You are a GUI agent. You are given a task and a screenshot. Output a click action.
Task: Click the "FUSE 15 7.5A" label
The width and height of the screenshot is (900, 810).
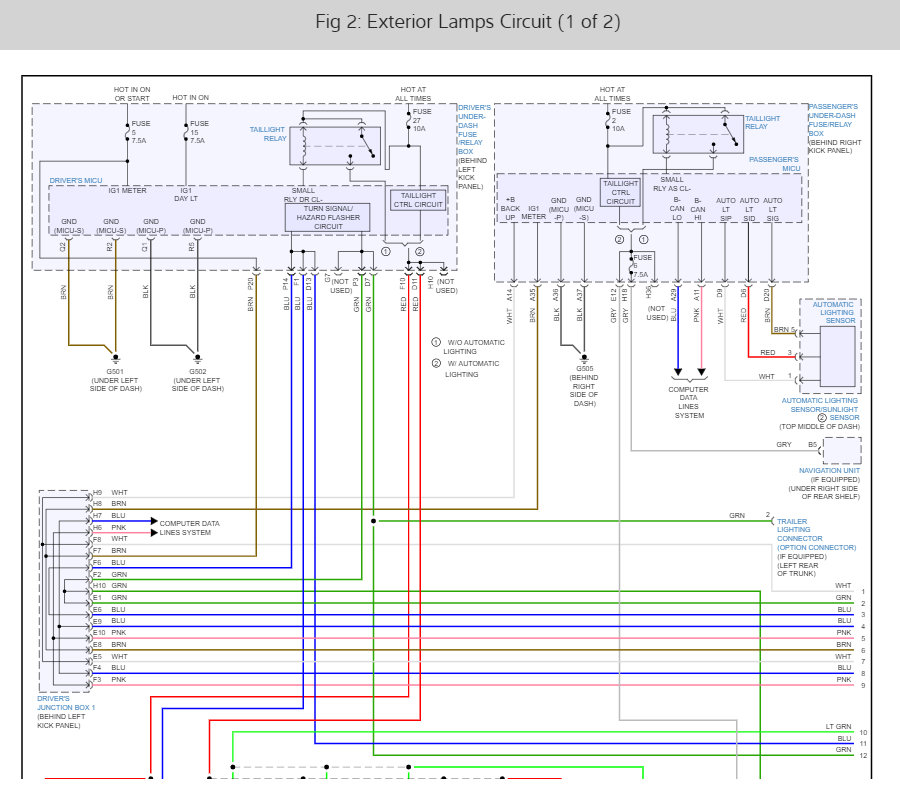click(x=199, y=132)
